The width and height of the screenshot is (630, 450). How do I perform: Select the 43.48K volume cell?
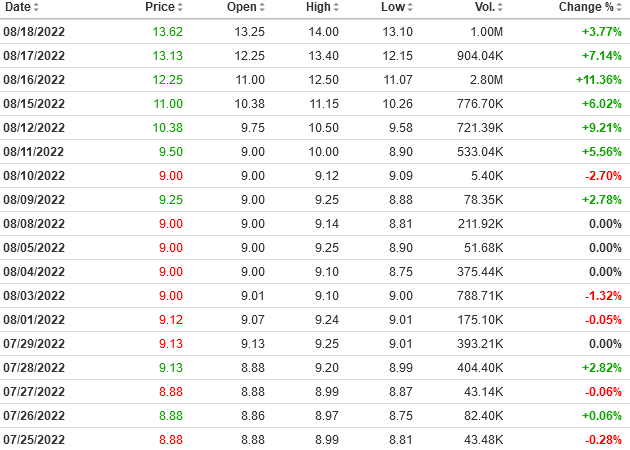pyautogui.click(x=485, y=439)
